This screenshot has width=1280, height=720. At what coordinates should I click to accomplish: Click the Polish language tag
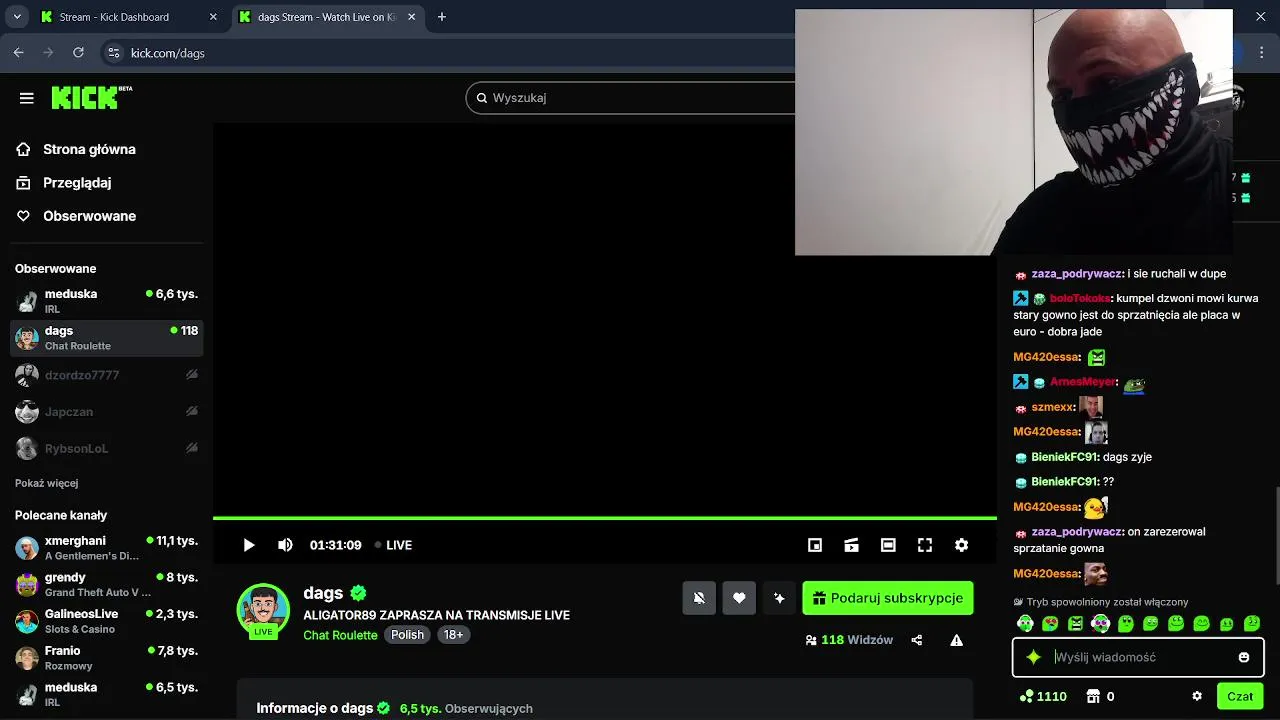click(407, 635)
